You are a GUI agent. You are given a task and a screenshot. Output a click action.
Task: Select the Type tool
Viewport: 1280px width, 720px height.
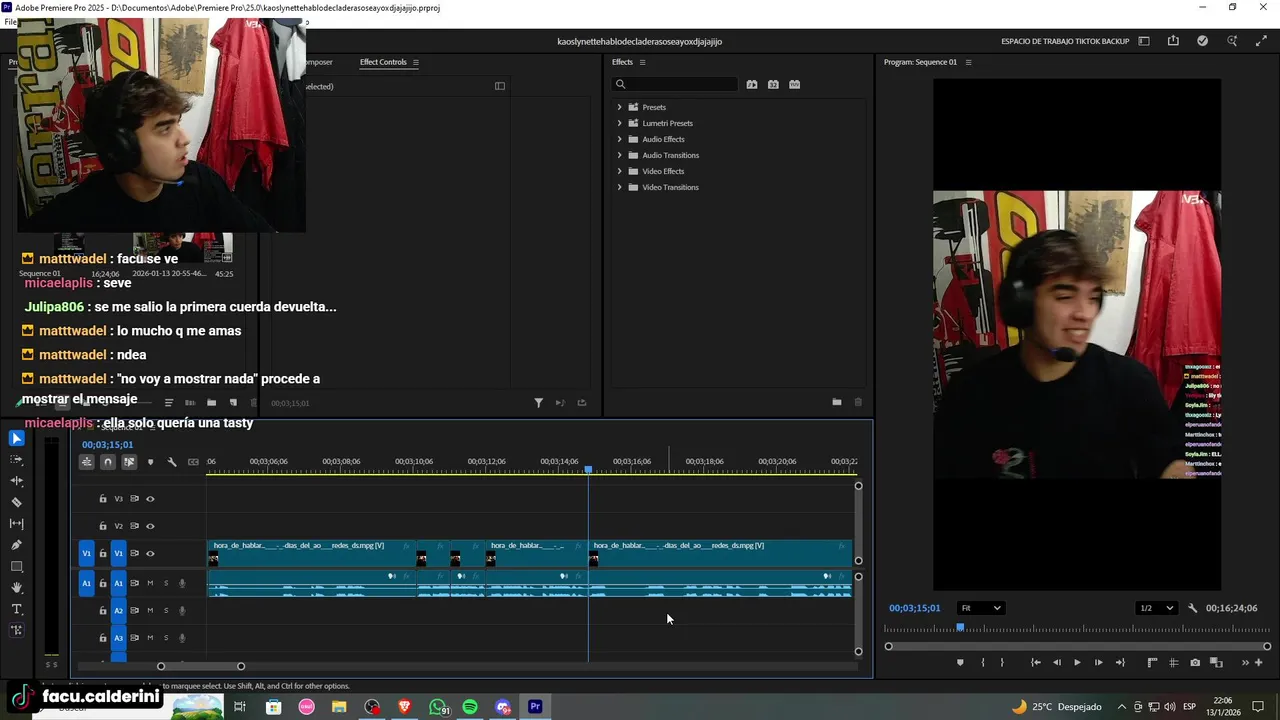point(16,609)
